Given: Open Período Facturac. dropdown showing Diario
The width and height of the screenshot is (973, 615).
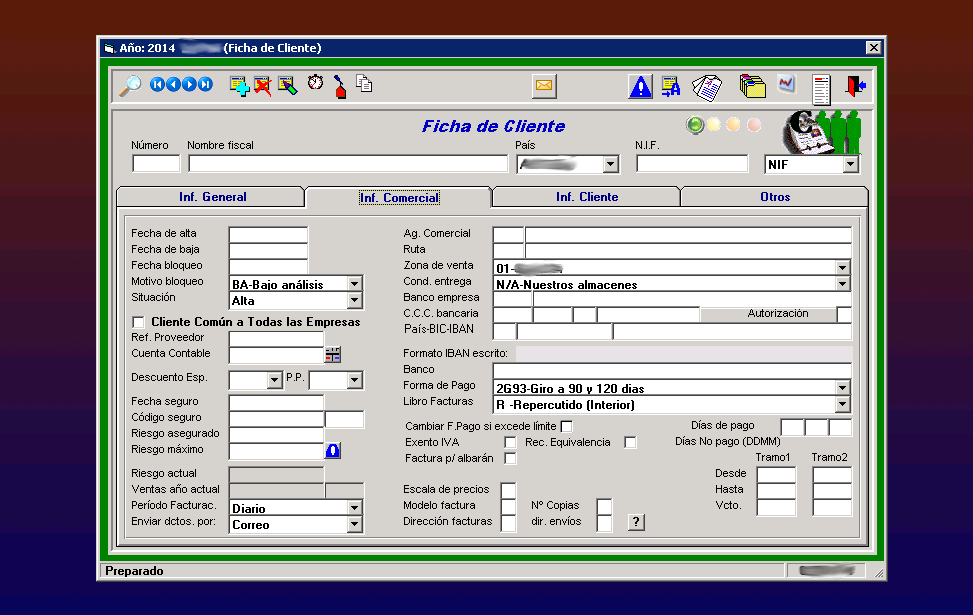Looking at the screenshot, I should click(354, 508).
